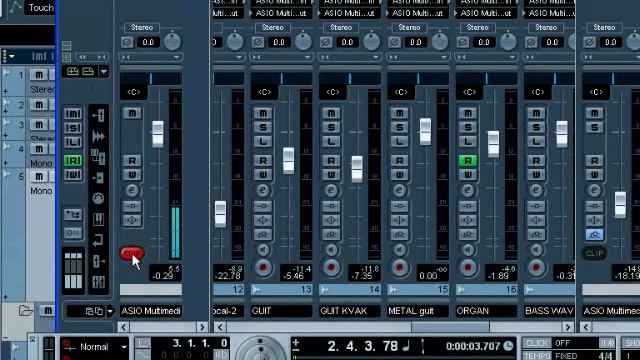Open the folder icon at bottom left
The height and width of the screenshot is (360, 640).
[x=25, y=311]
